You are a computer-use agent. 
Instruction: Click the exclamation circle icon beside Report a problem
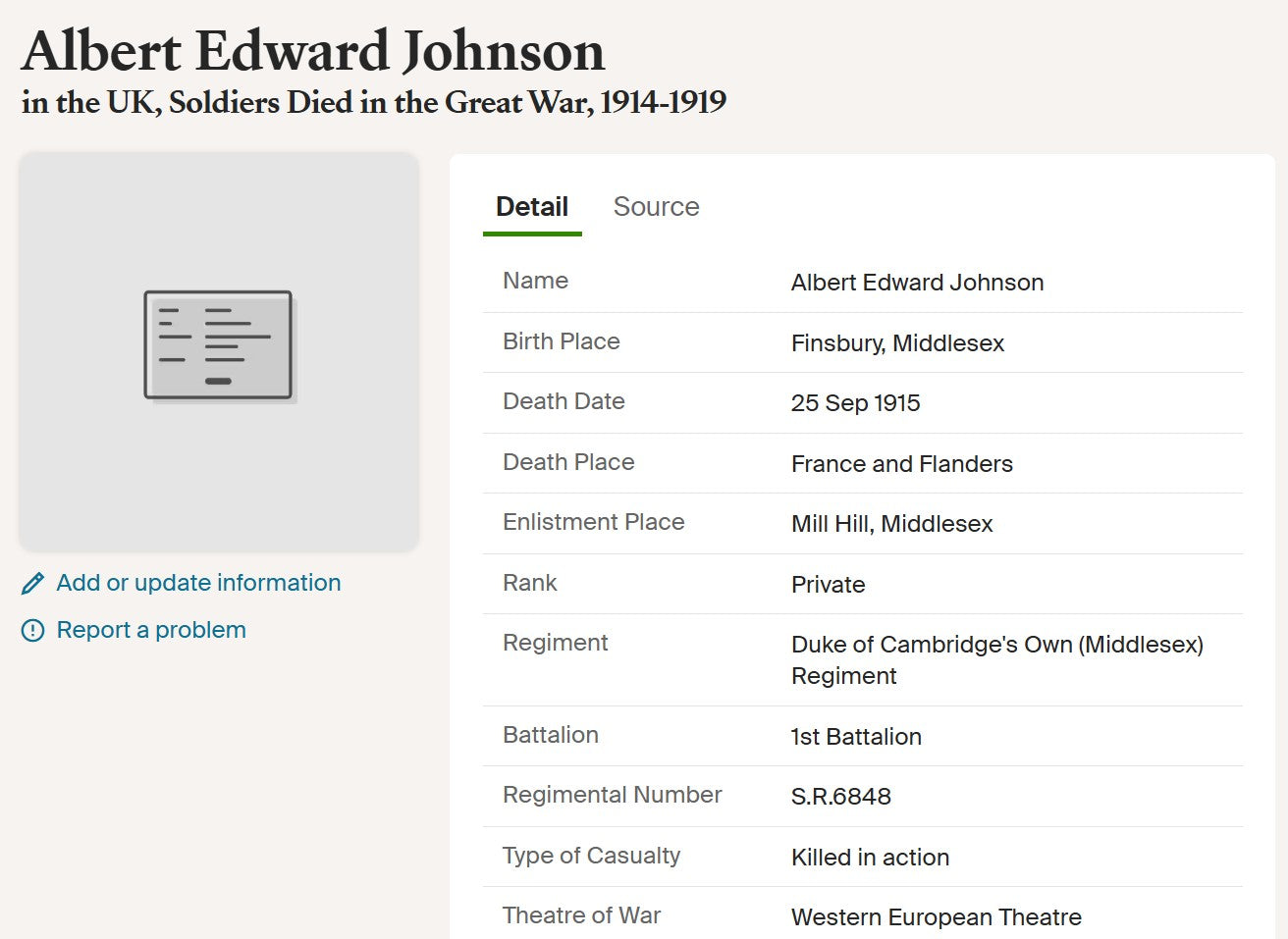(x=32, y=631)
